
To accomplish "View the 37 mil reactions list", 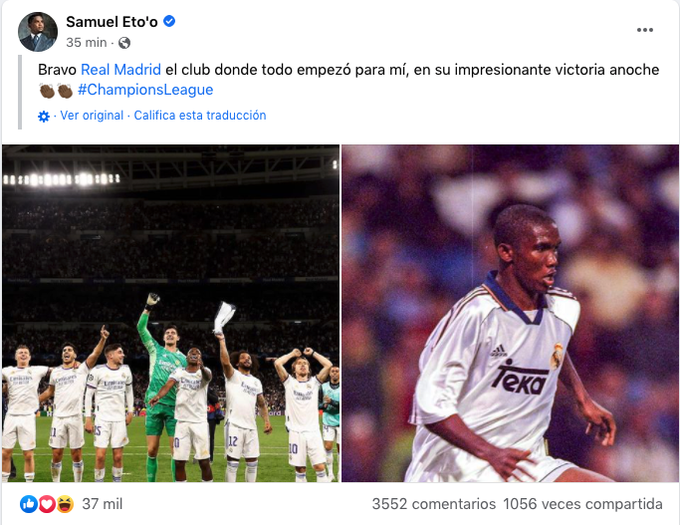I will (x=102, y=504).
